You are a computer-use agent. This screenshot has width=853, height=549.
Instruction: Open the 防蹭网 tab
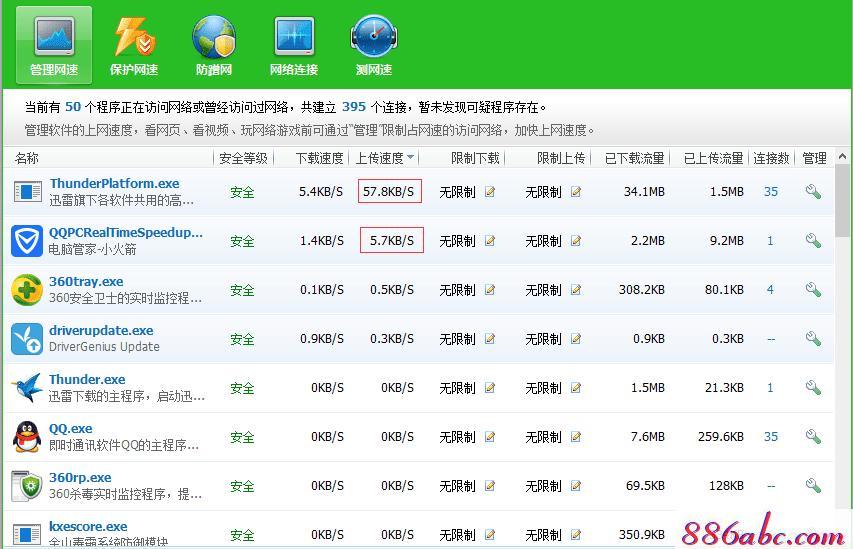coord(214,45)
